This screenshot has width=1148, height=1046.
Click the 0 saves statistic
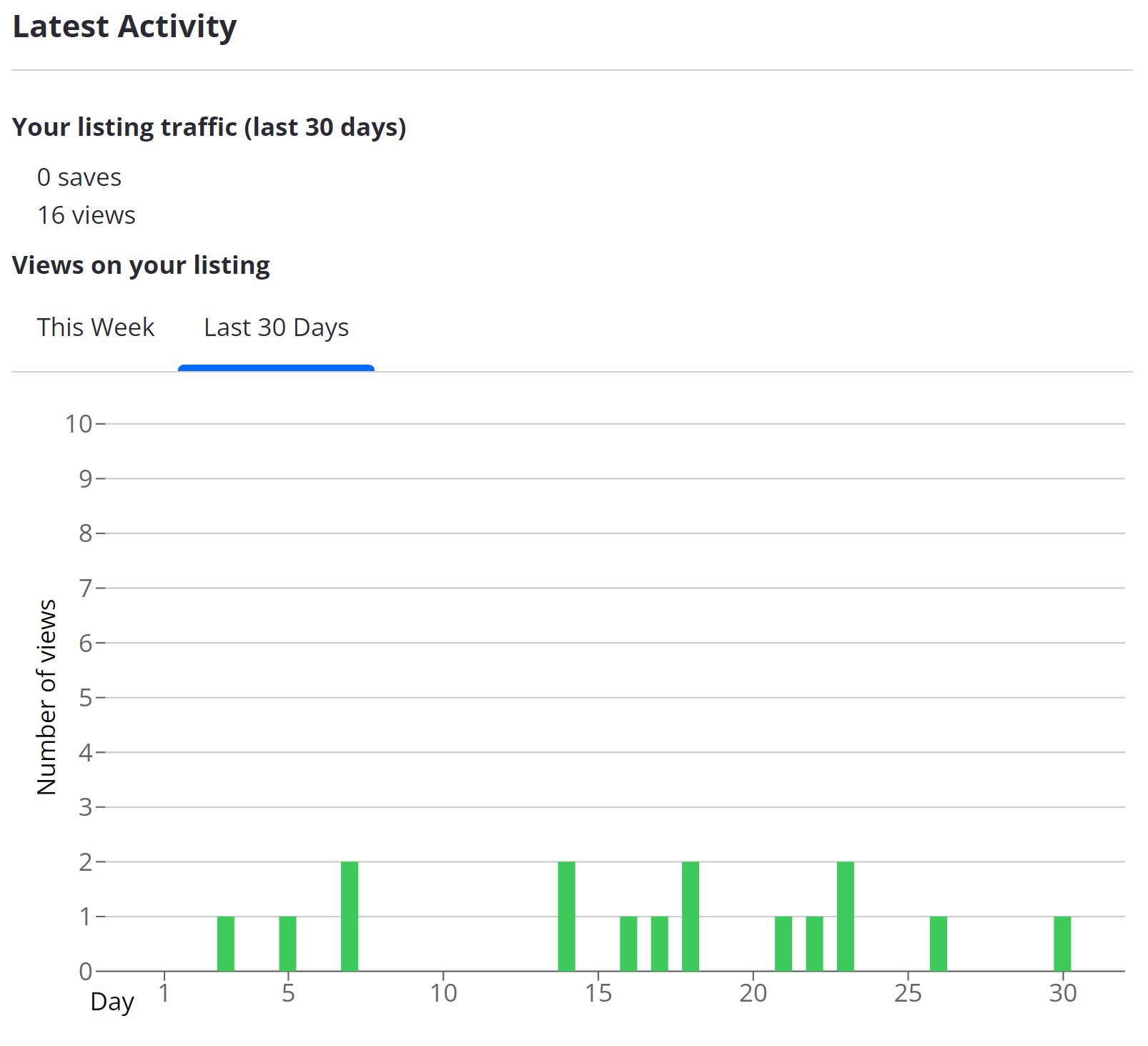[79, 177]
